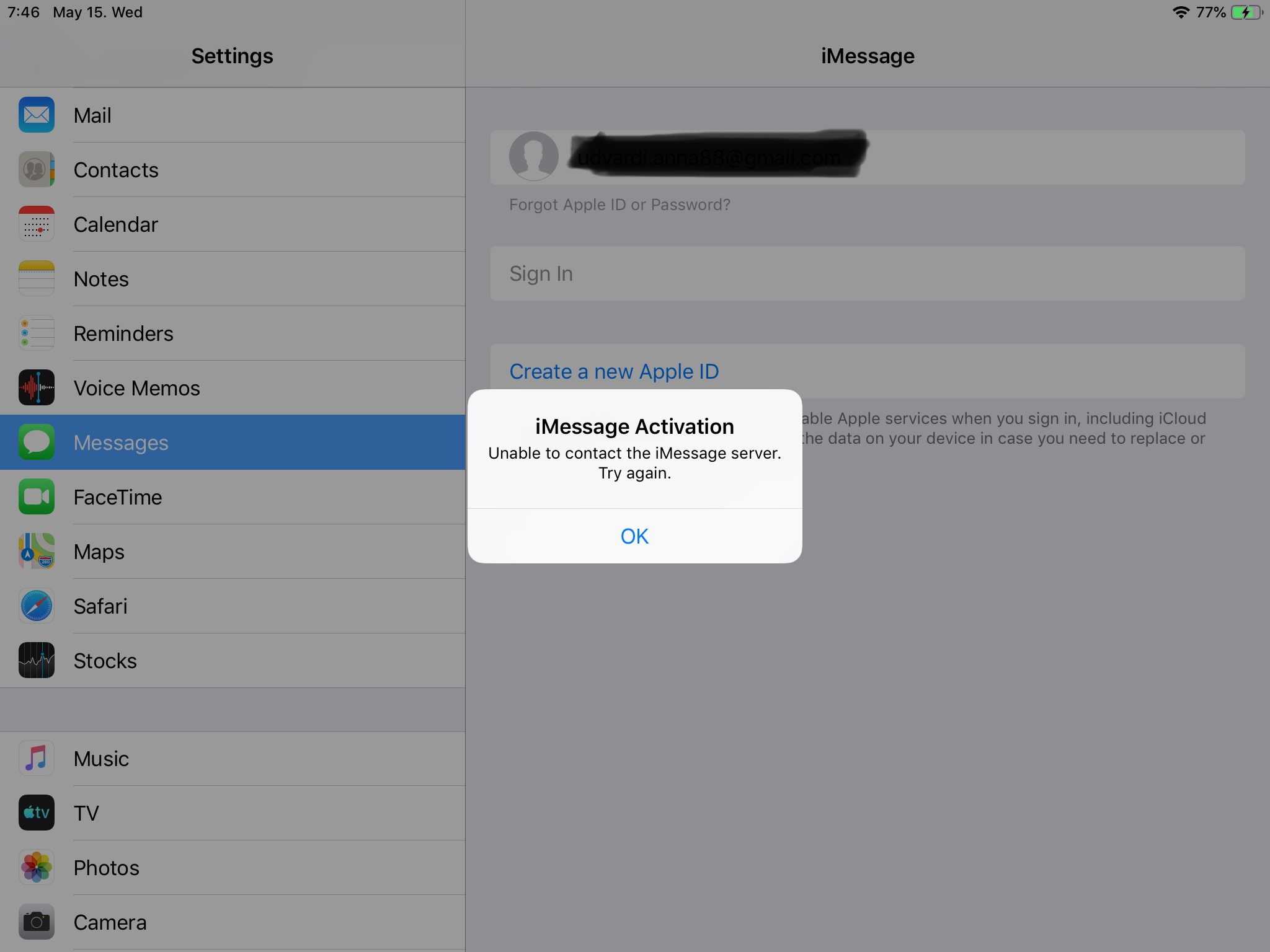Tap the Voice Memos waveform icon
Viewport: 1270px width, 952px height.
pyautogui.click(x=37, y=387)
